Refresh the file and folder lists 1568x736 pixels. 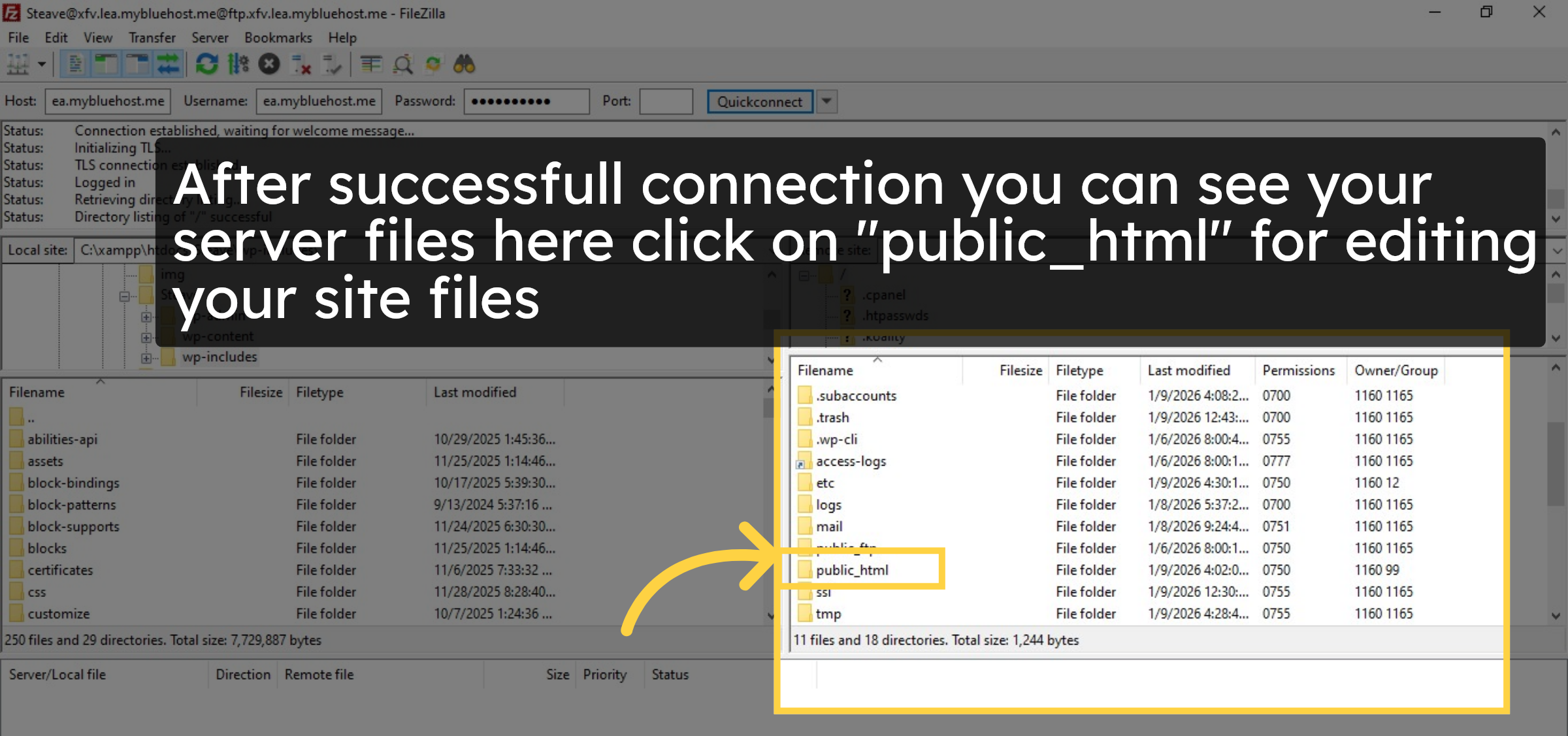(x=207, y=63)
